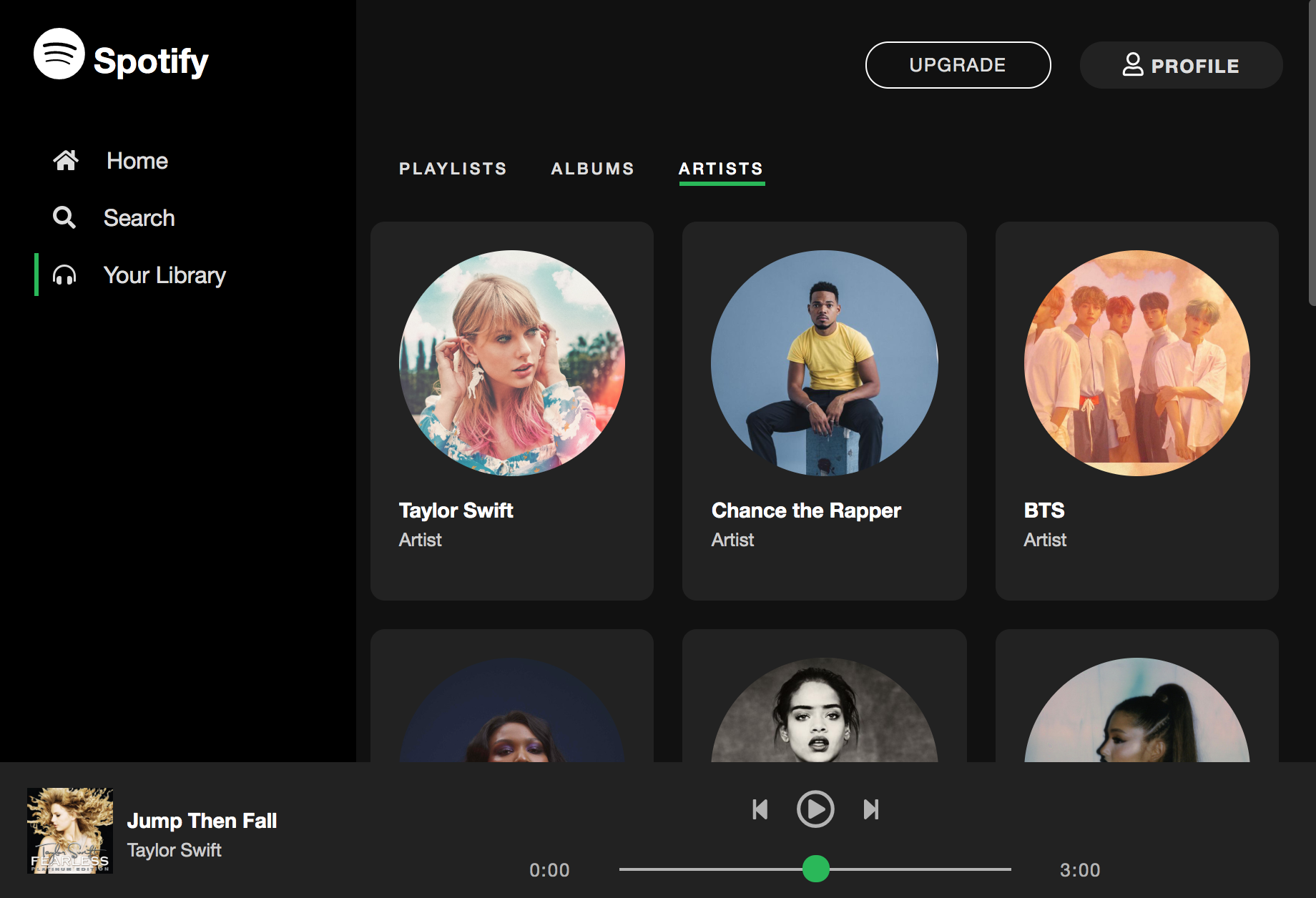Click the Fearless album cover thumbnail
This screenshot has height=898, width=1316.
click(x=70, y=831)
